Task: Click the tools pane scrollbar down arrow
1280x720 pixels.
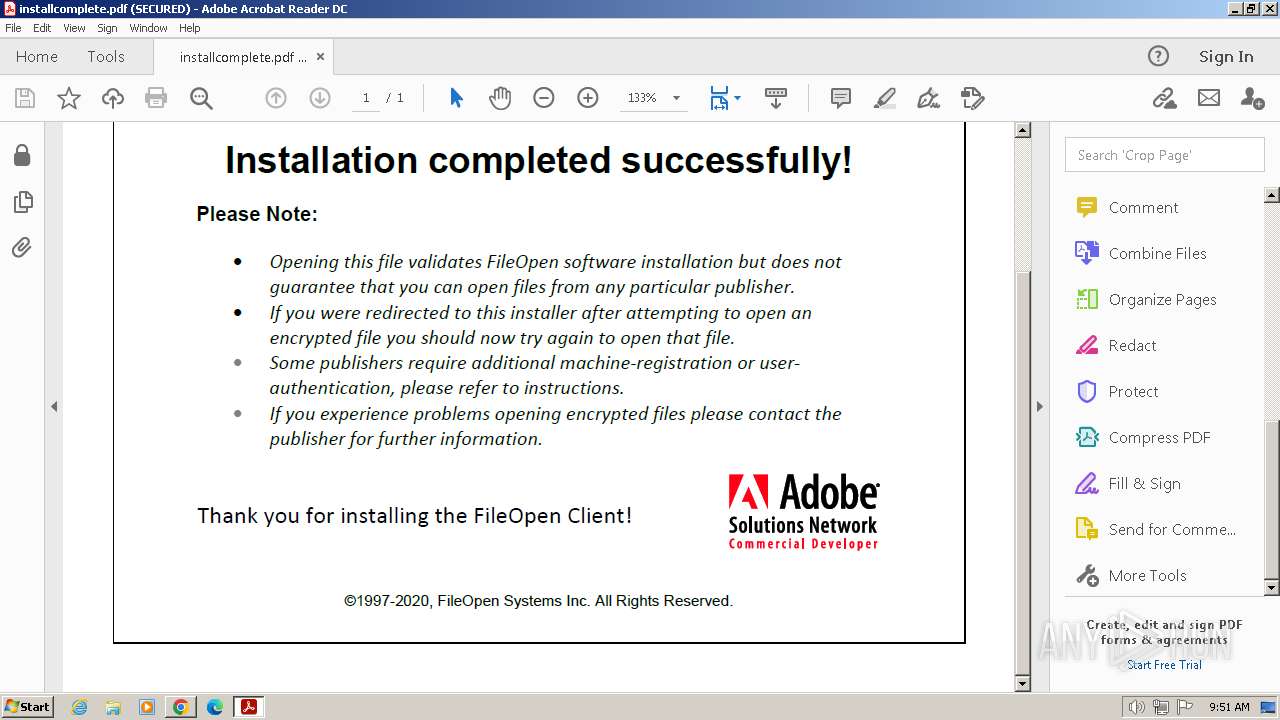Action: click(x=1272, y=588)
